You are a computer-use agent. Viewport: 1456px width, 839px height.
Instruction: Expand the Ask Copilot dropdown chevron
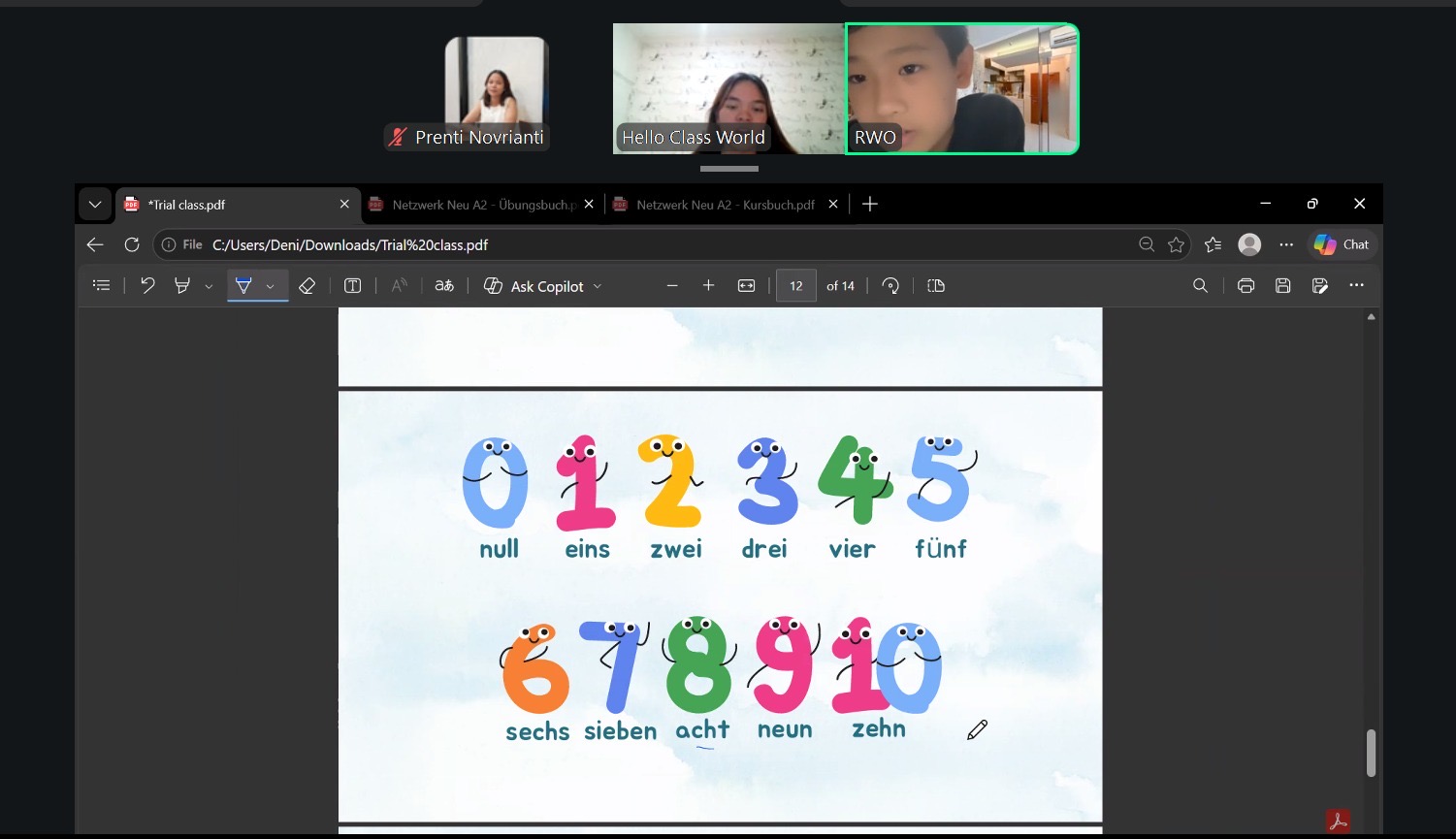pos(598,286)
